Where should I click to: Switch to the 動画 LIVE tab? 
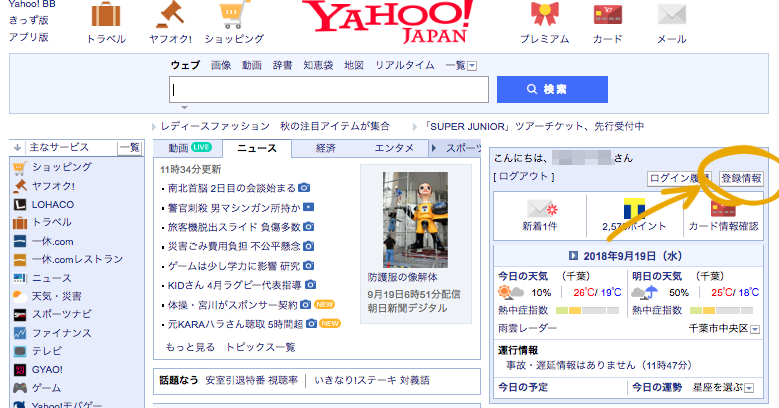tap(189, 148)
